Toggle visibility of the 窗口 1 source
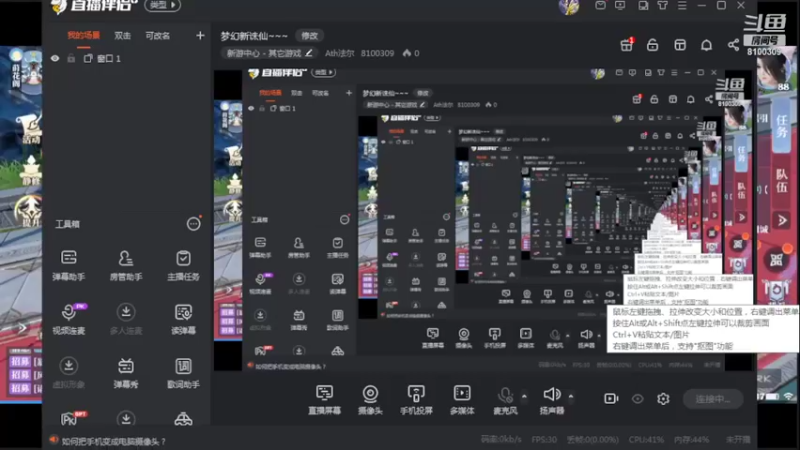 click(x=55, y=59)
